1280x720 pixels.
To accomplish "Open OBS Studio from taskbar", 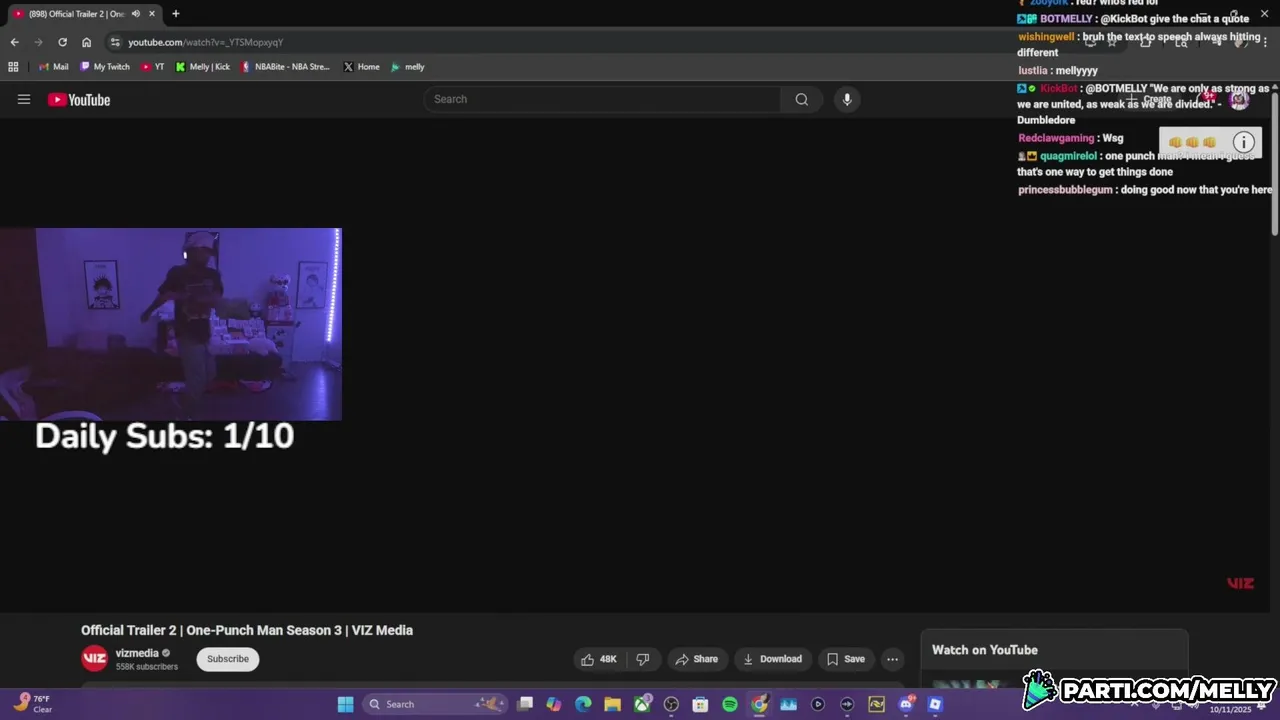I will tap(671, 704).
